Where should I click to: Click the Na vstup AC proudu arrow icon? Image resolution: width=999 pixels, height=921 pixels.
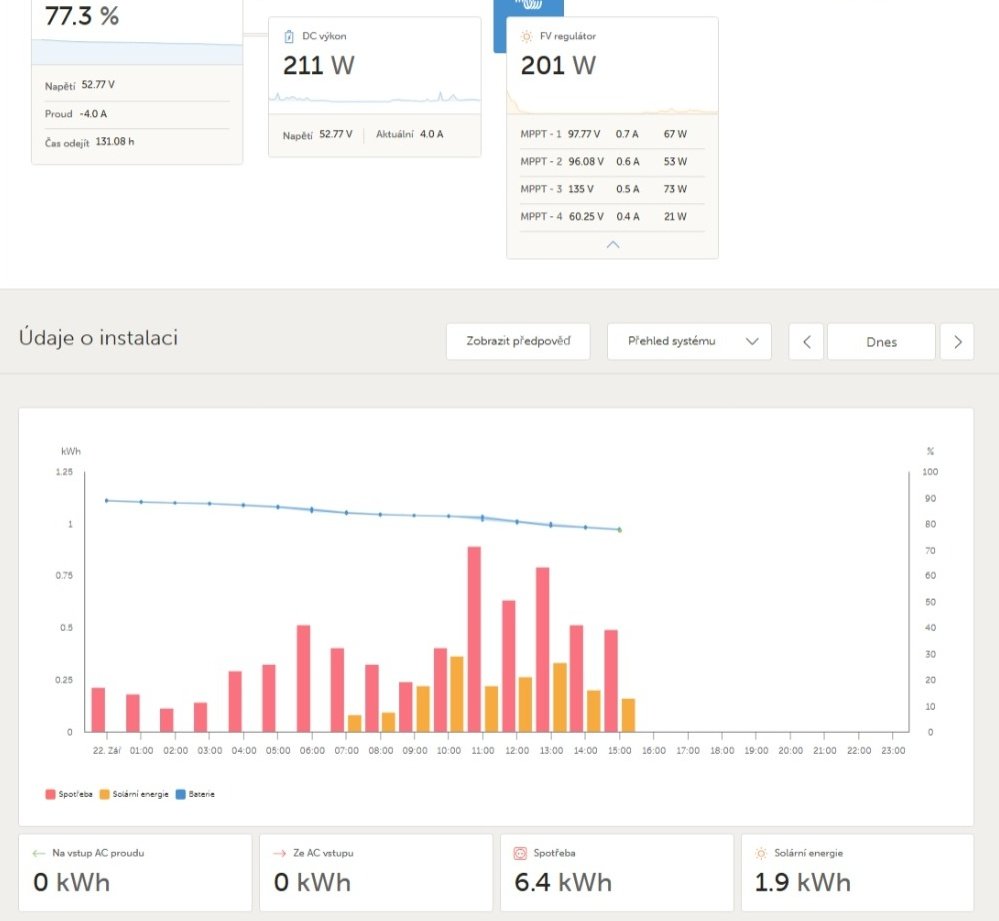click(39, 853)
